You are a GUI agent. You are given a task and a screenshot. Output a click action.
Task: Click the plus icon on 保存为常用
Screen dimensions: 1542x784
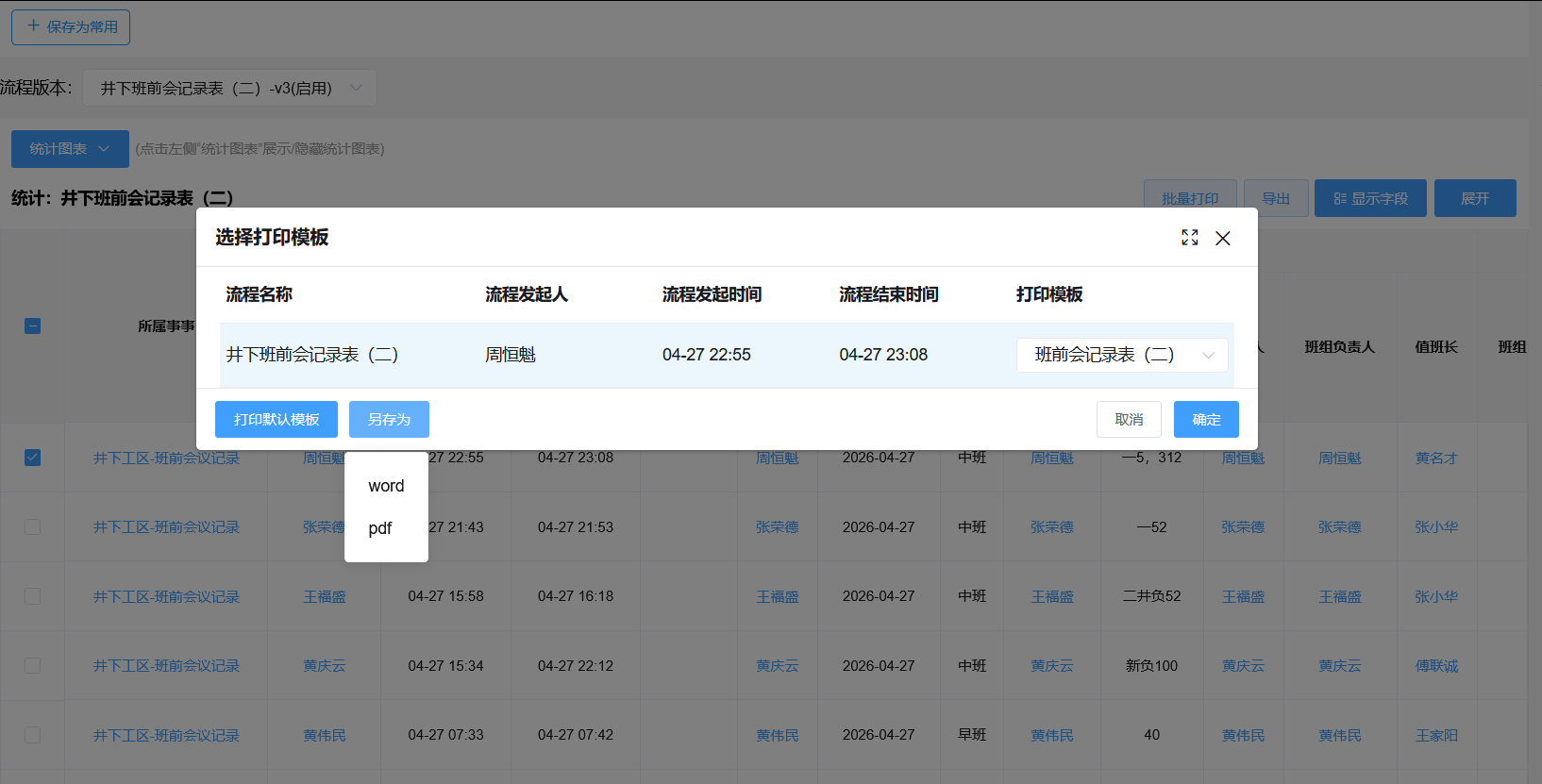pyautogui.click(x=33, y=25)
